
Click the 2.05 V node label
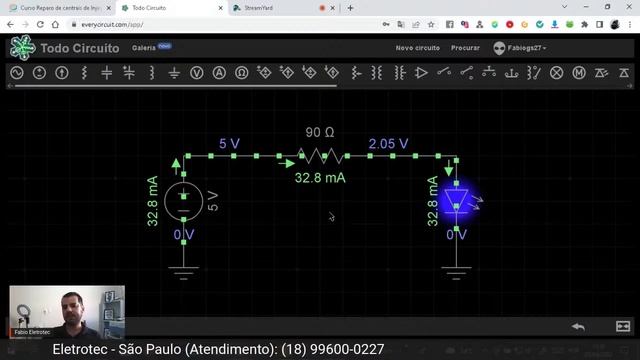point(388,144)
